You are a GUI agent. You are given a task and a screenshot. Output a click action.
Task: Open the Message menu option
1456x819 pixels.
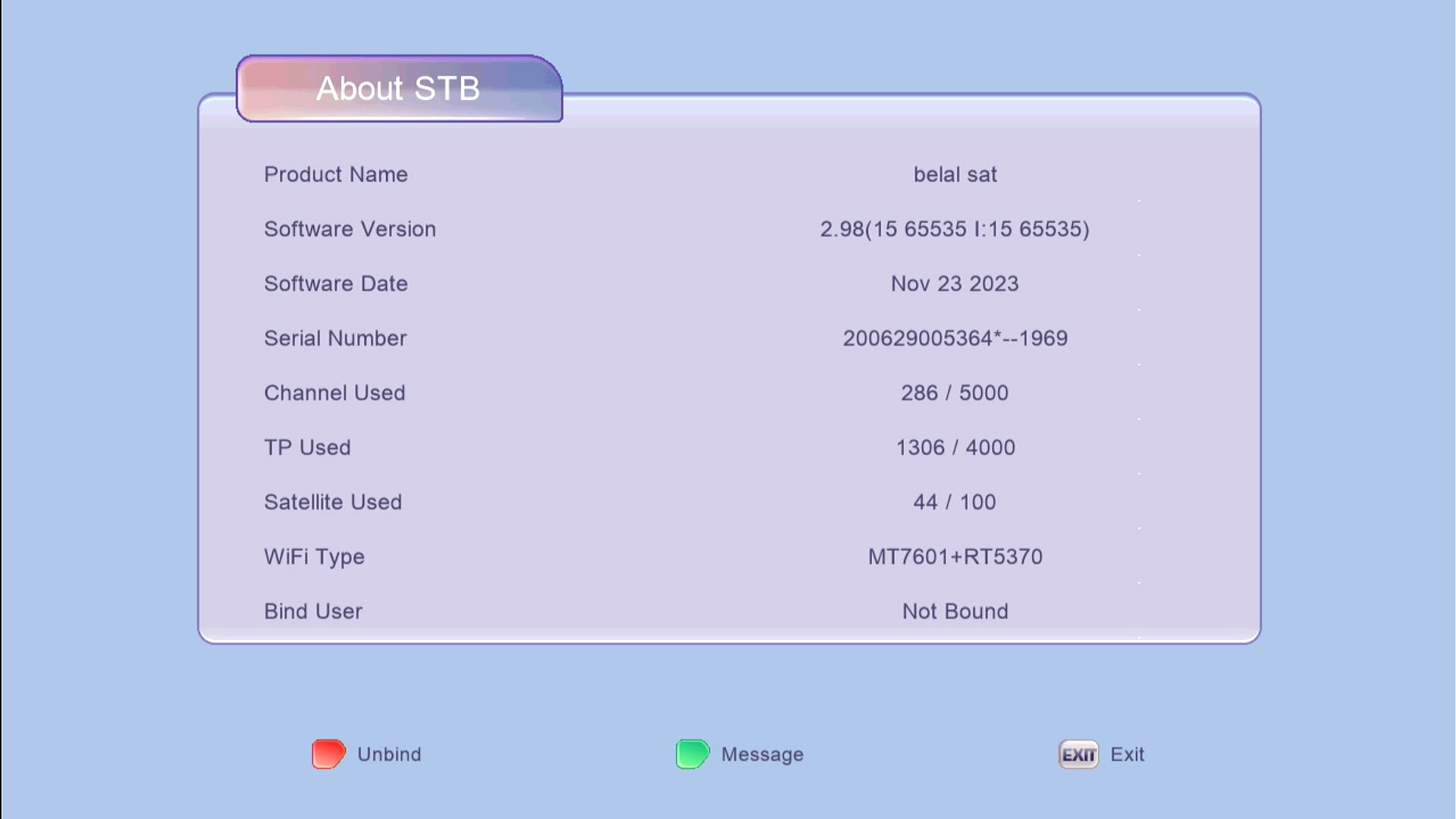(762, 754)
